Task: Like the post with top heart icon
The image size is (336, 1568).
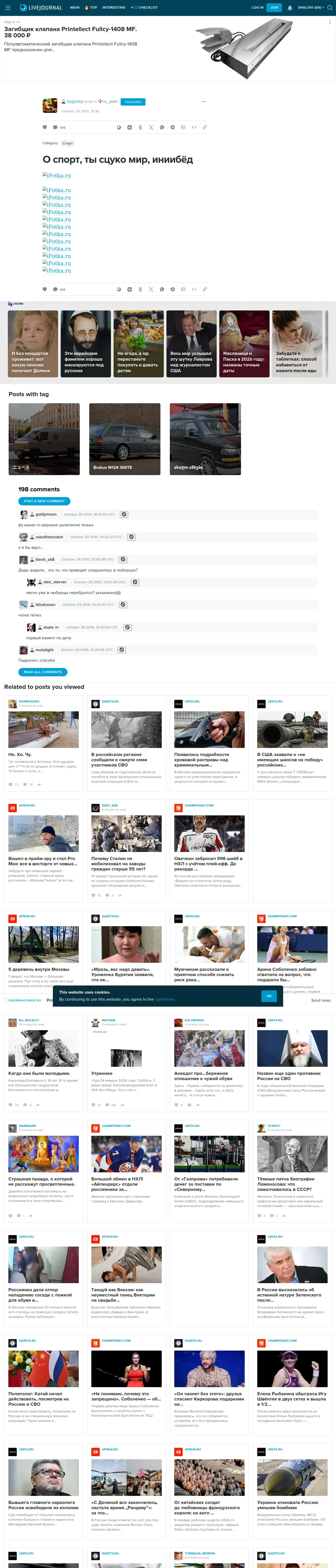Action: point(44,127)
